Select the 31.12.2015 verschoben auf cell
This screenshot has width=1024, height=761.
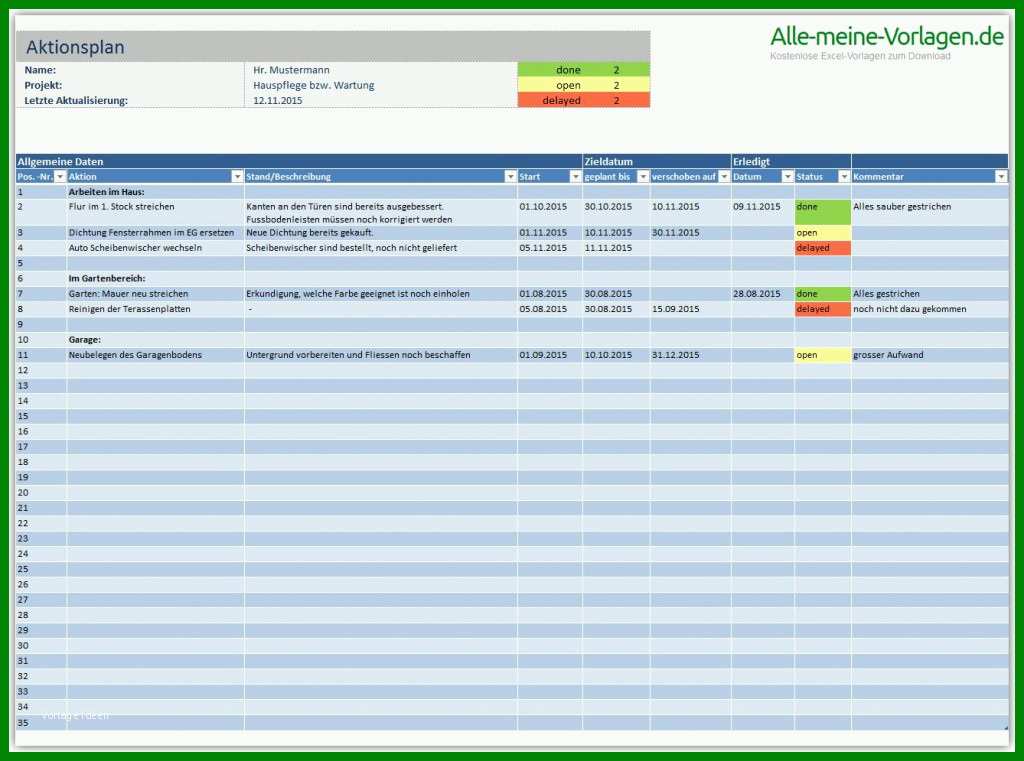click(690, 355)
